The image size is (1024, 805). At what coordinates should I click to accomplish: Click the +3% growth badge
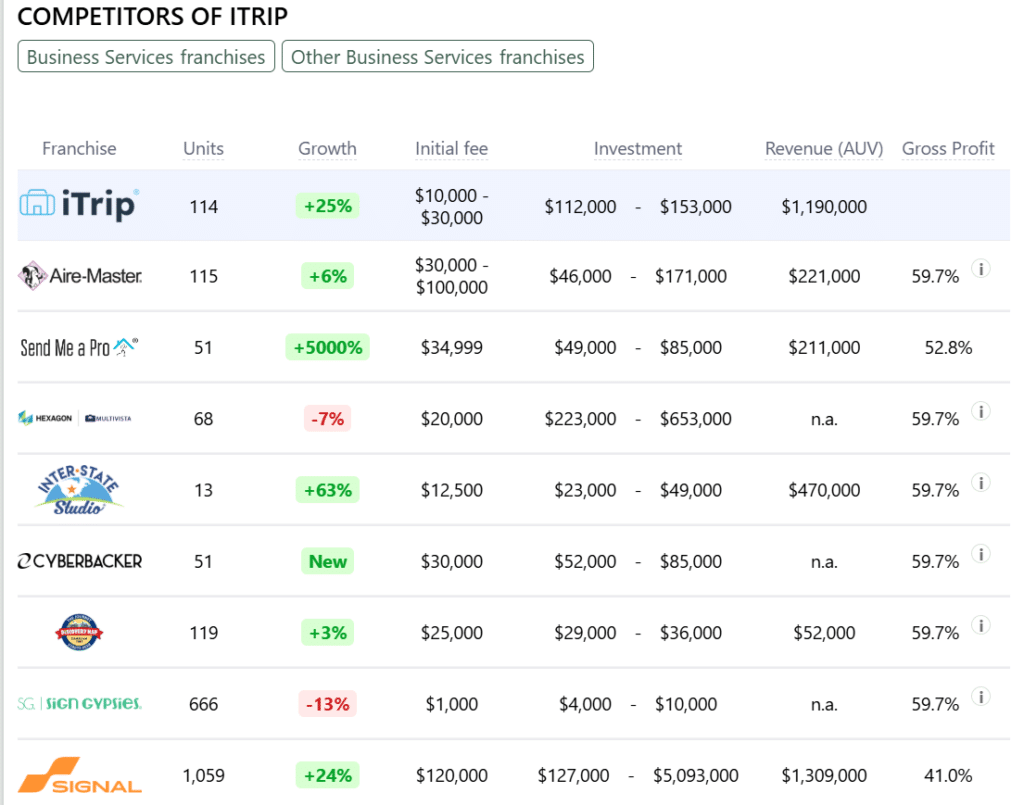point(327,633)
